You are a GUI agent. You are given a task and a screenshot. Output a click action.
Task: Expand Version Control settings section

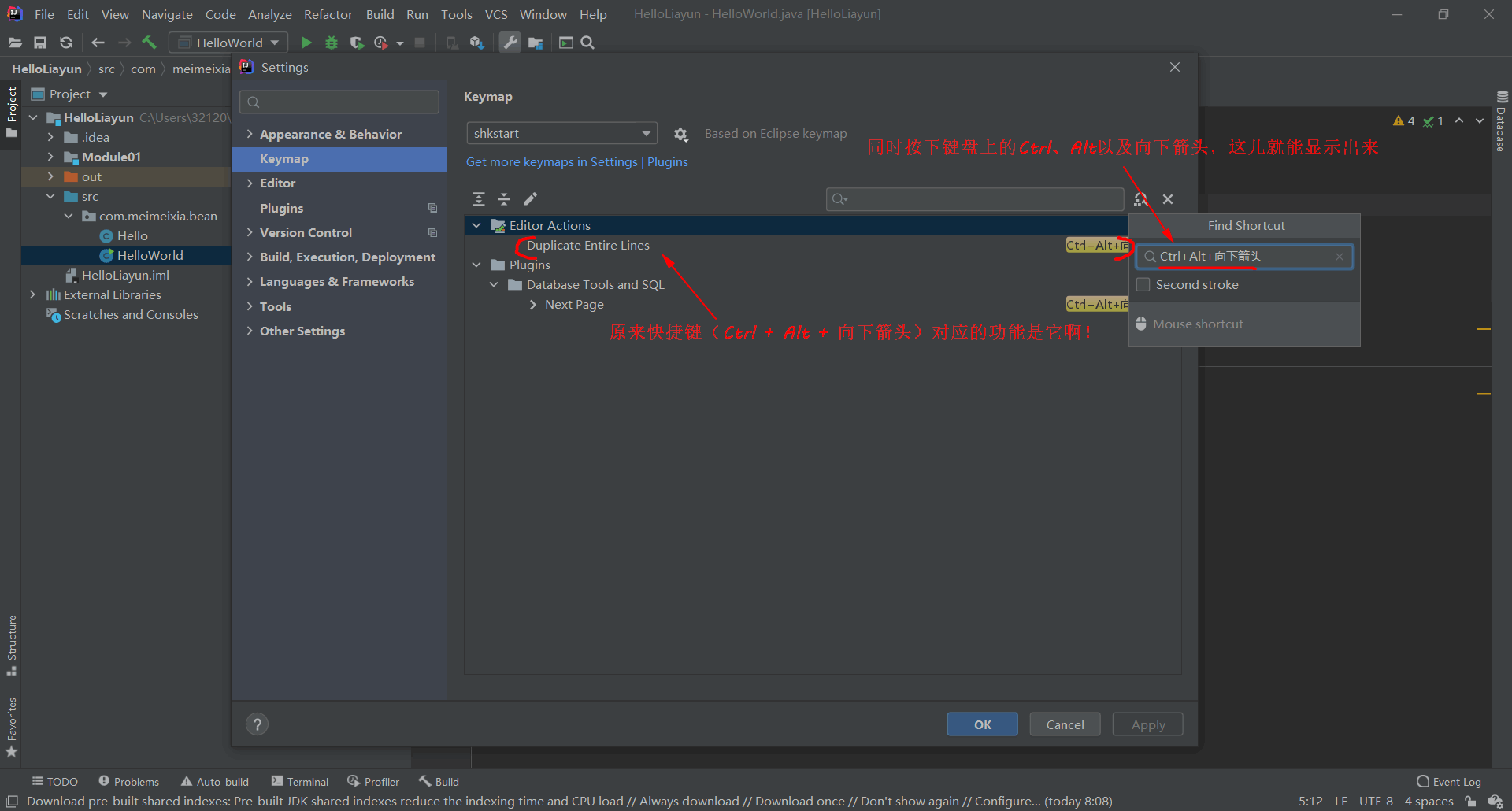click(x=250, y=232)
